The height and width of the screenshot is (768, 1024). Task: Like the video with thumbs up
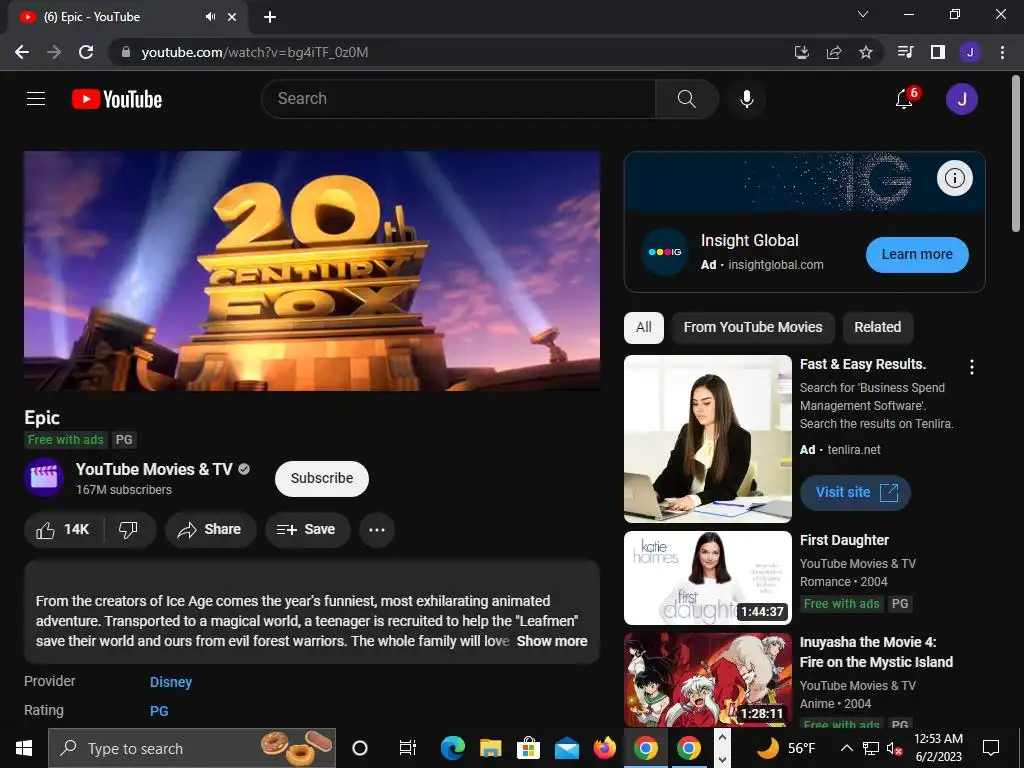pos(63,530)
